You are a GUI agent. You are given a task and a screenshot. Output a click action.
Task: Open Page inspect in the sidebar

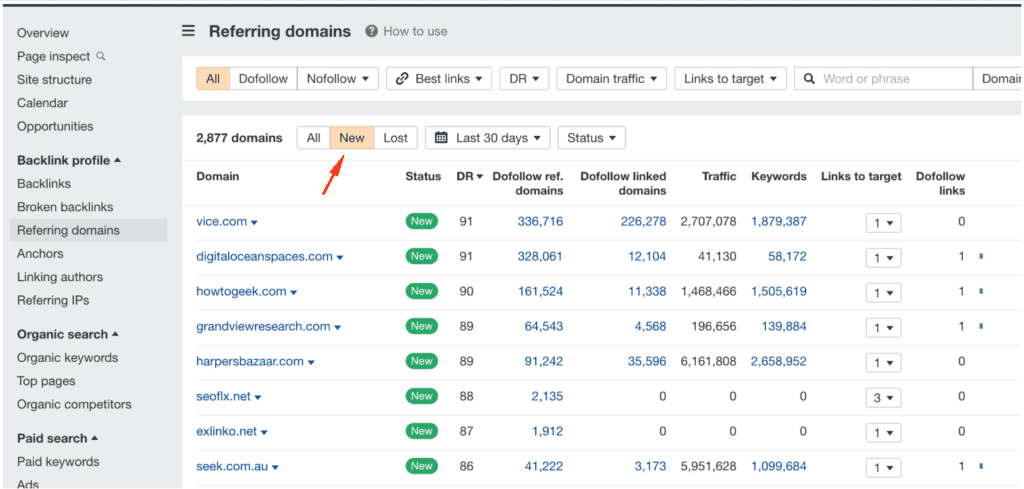[x=54, y=56]
